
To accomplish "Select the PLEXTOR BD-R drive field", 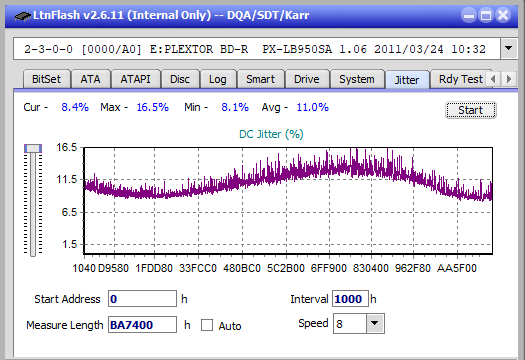I will coord(257,49).
